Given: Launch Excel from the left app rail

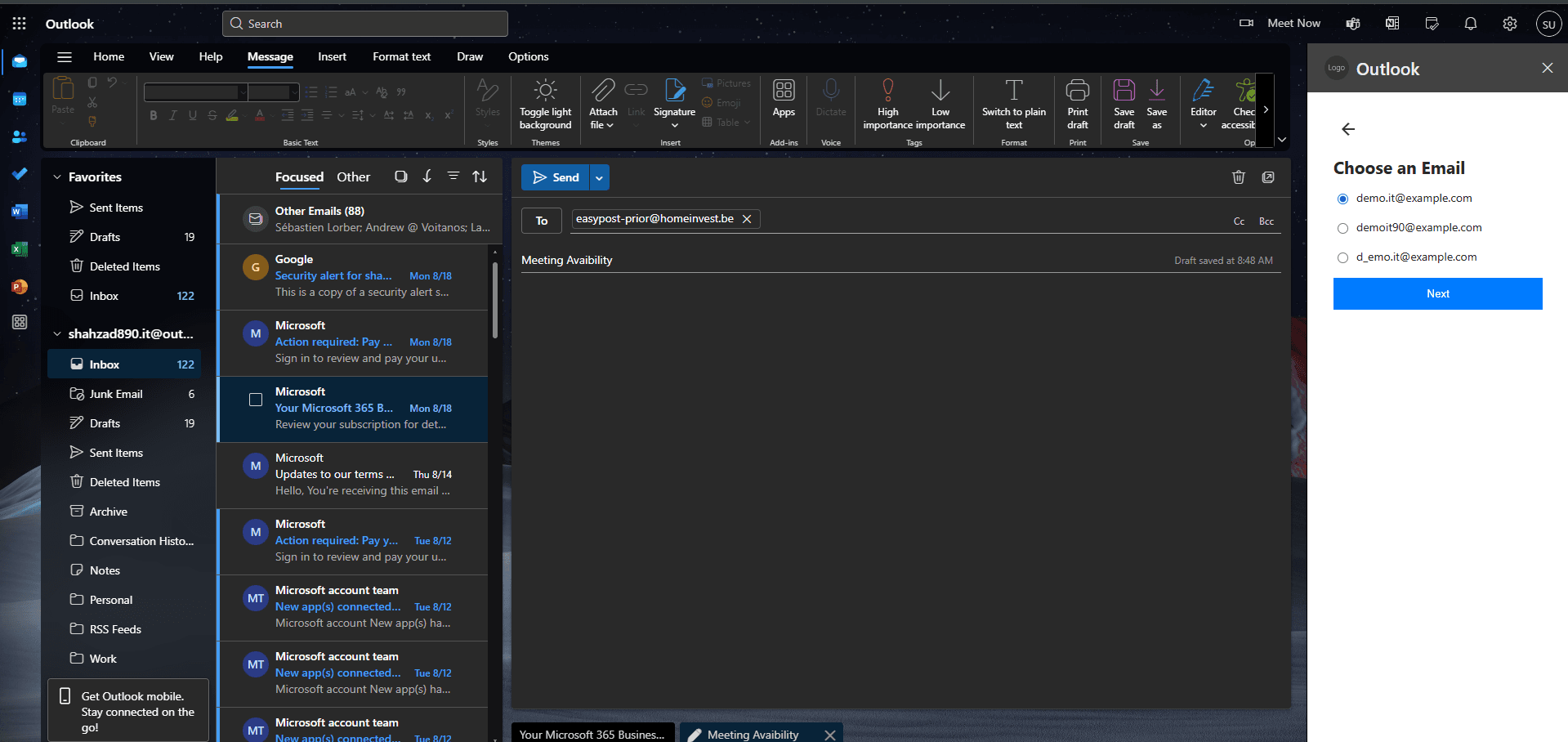Looking at the screenshot, I should tap(20, 249).
